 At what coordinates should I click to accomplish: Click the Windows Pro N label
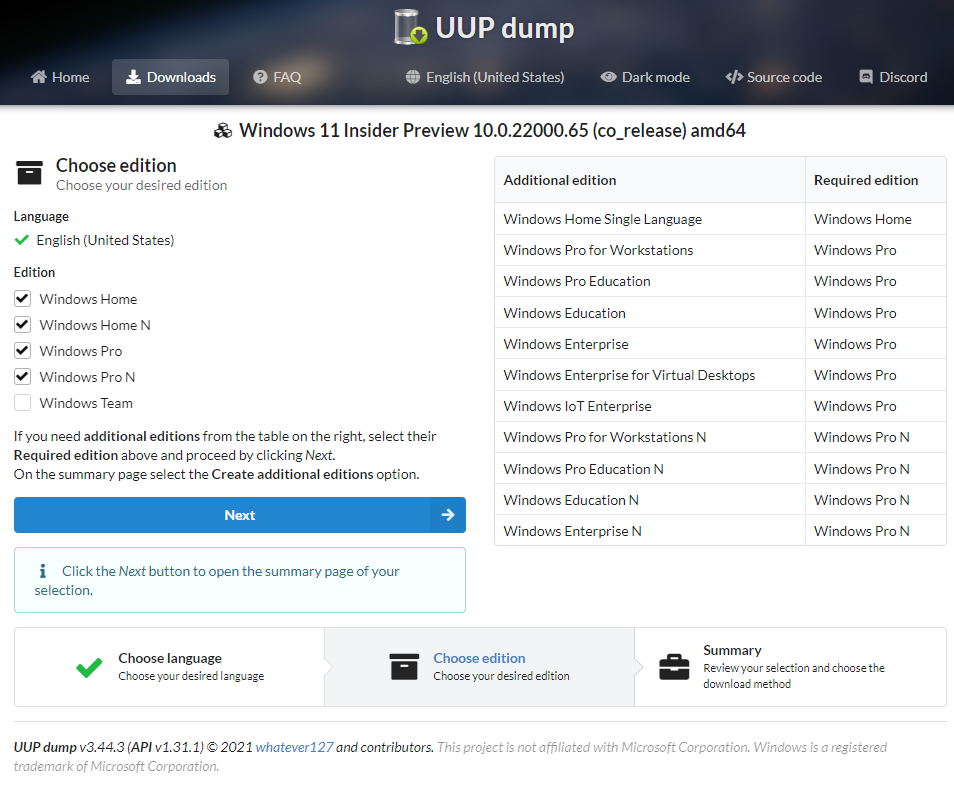pos(87,377)
